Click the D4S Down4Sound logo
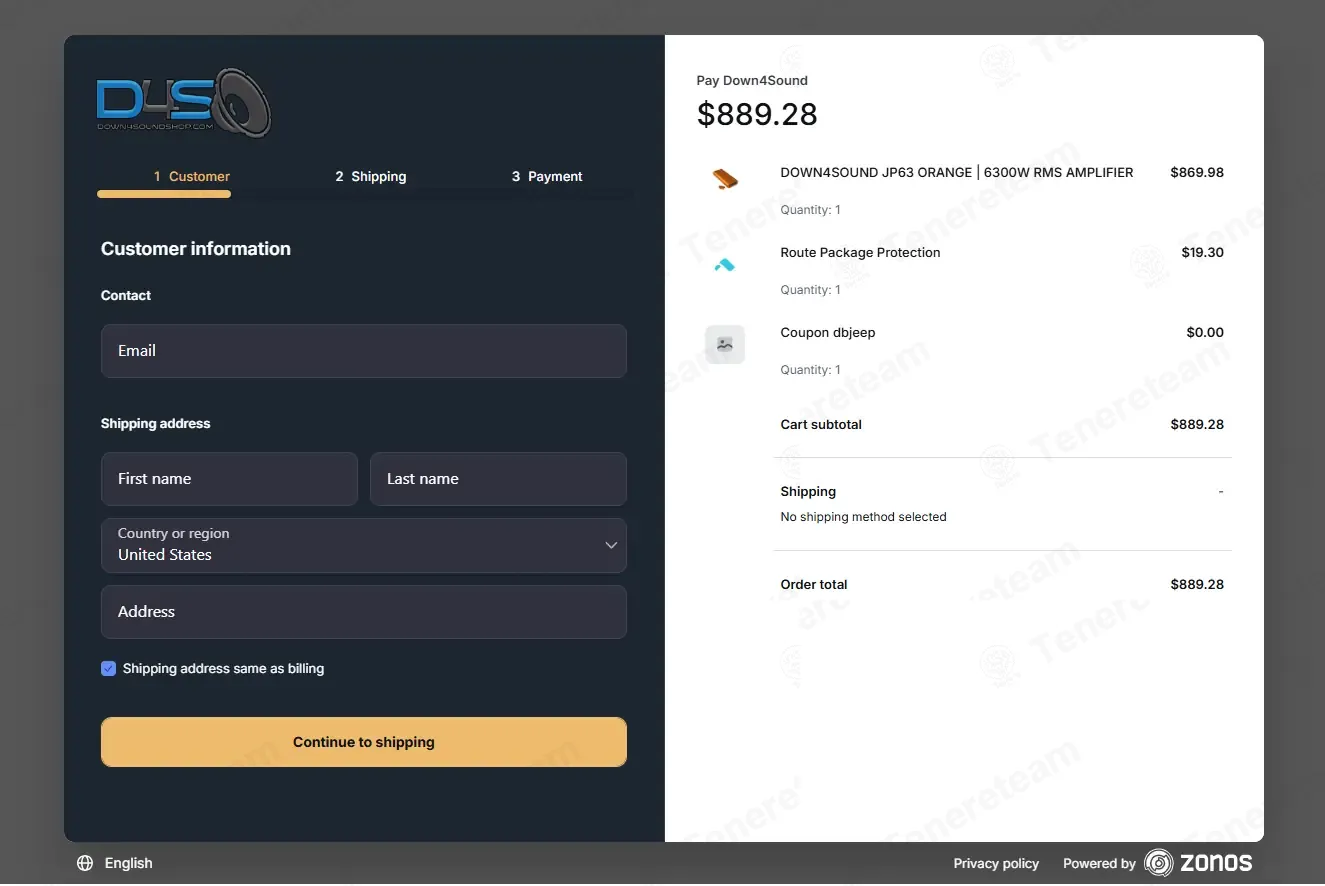1325x886 pixels. 184,102
